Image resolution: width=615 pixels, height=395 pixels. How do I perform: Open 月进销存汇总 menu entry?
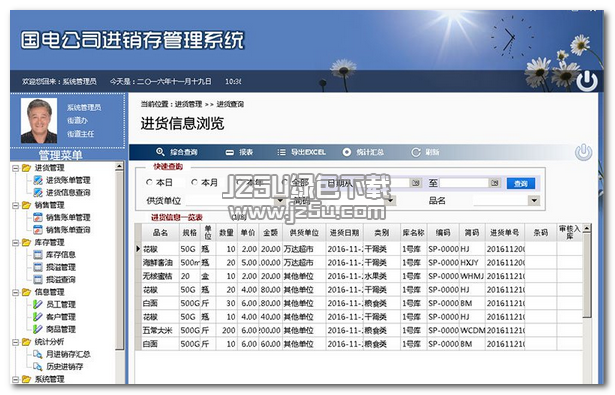coord(68,354)
